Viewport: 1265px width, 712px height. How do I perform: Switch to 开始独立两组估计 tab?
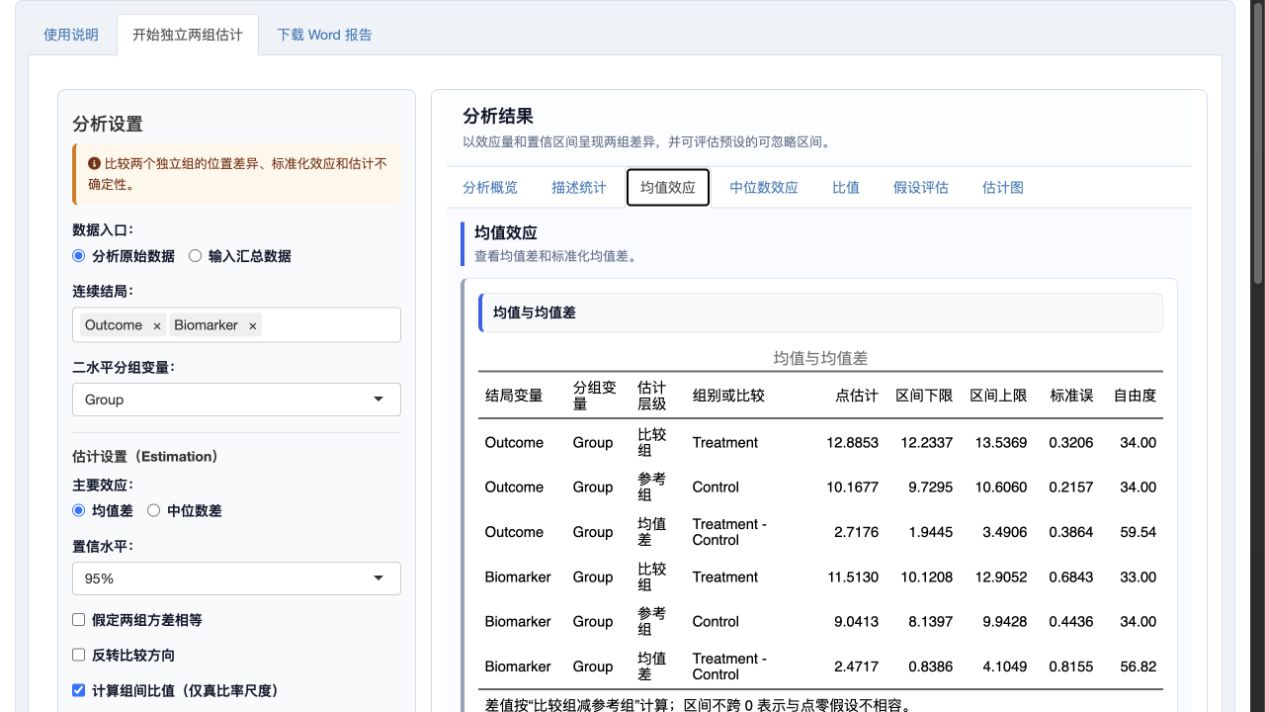187,34
